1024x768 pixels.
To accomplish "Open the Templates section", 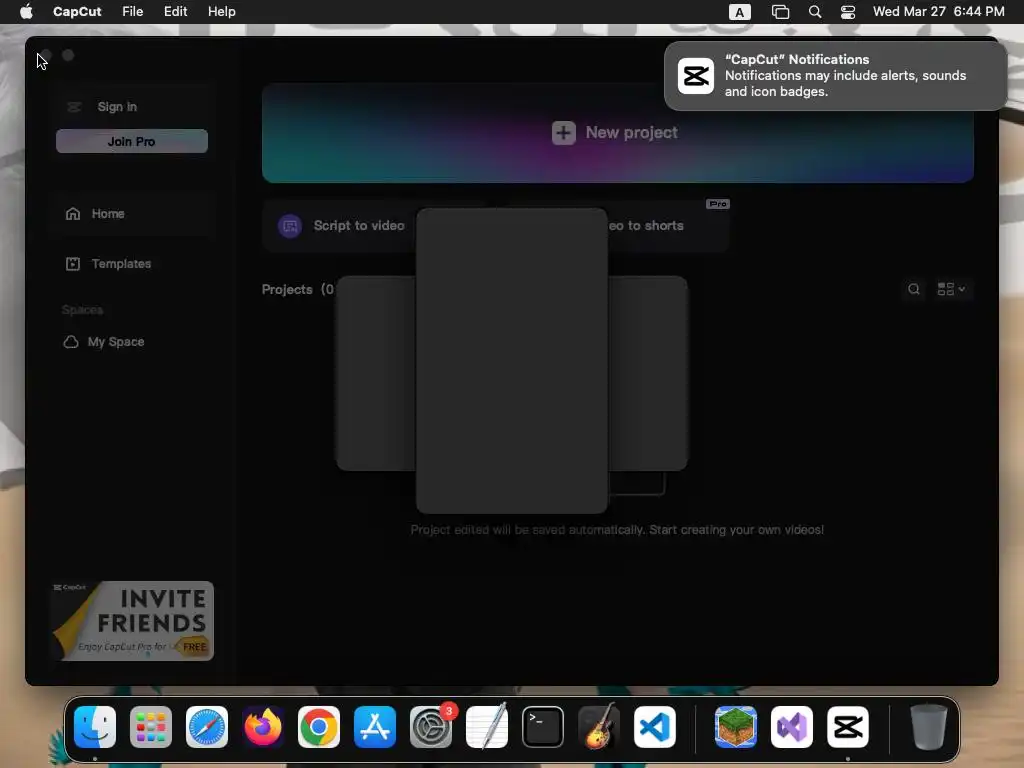I will tap(131, 264).
